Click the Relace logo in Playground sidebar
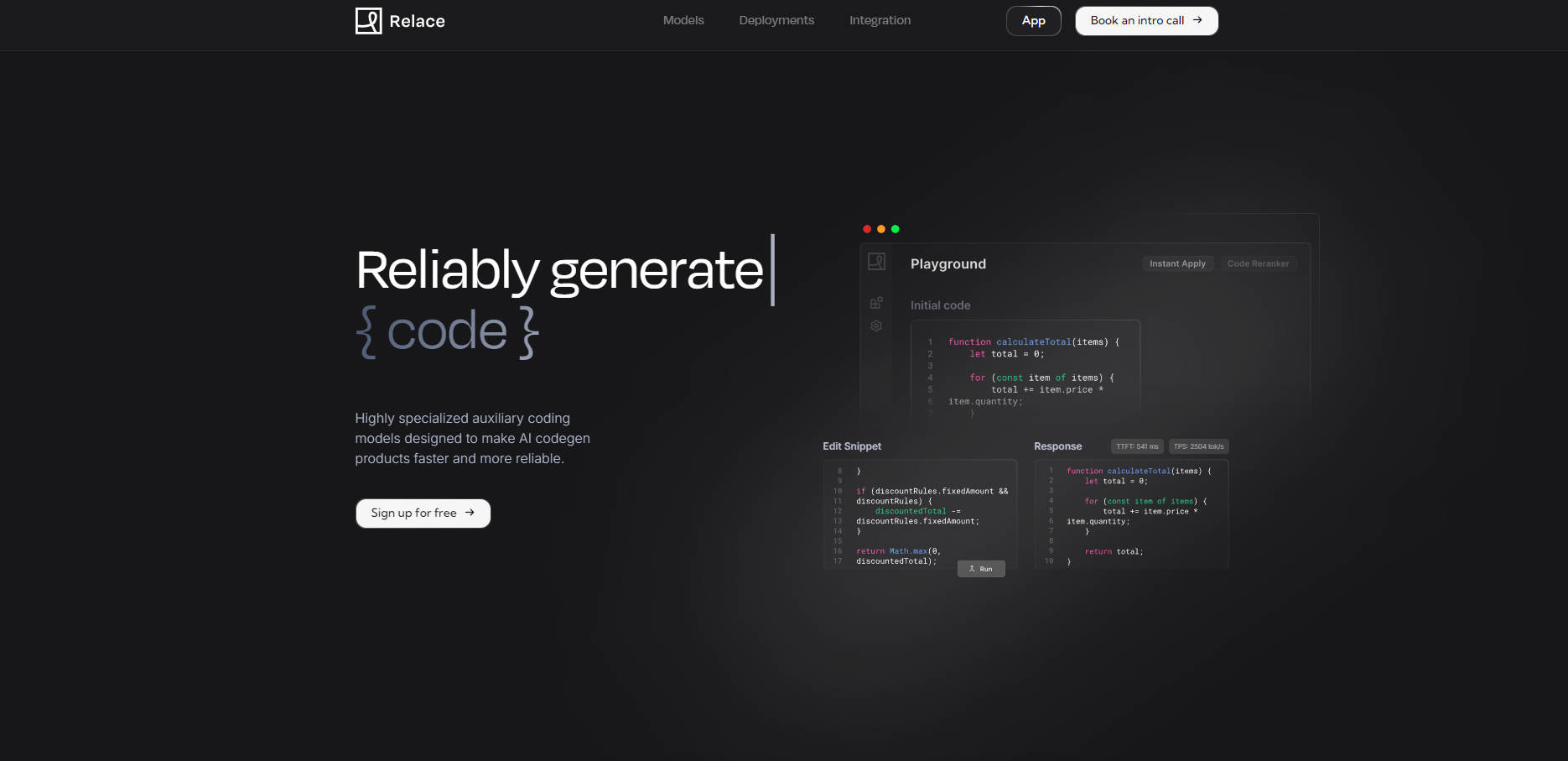 876,262
